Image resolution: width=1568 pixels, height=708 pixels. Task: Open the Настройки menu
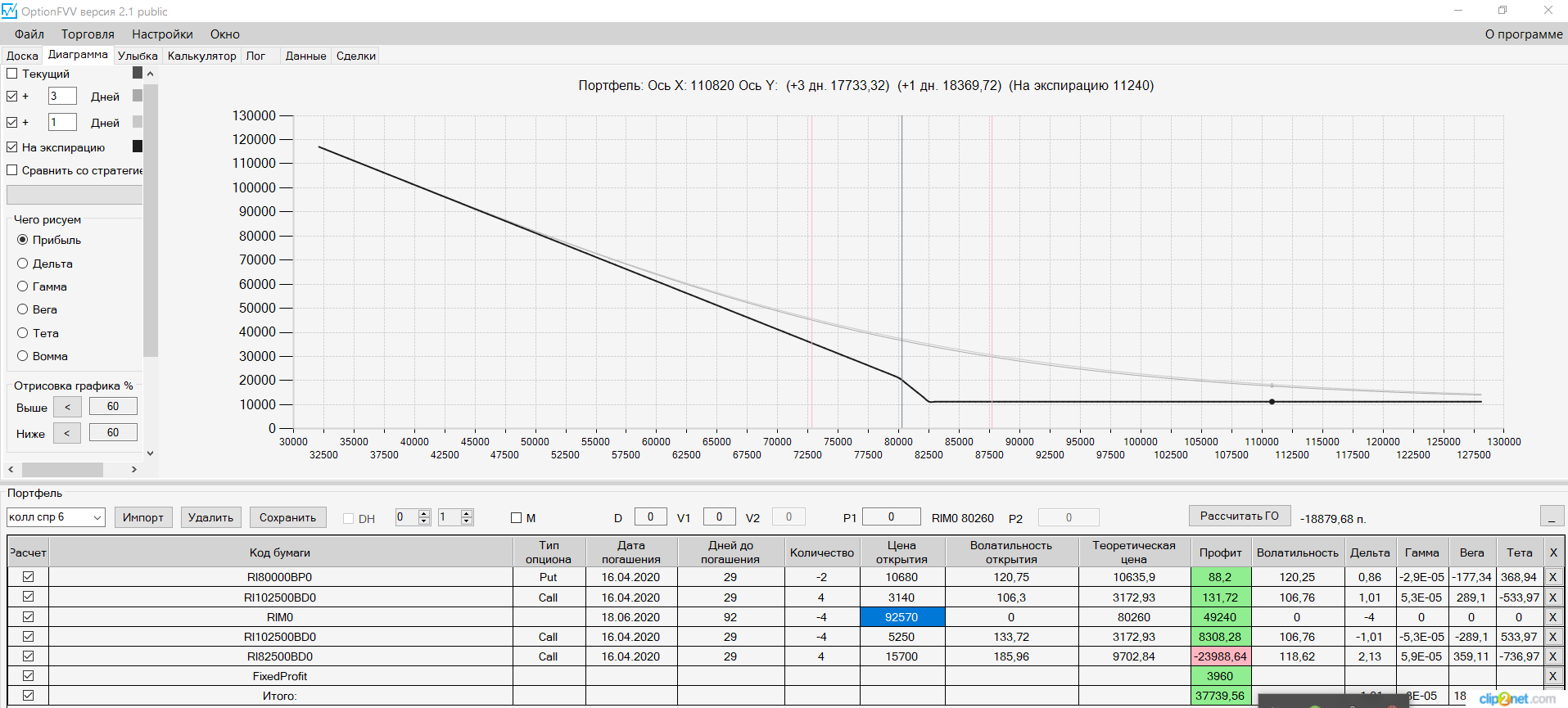pyautogui.click(x=162, y=34)
